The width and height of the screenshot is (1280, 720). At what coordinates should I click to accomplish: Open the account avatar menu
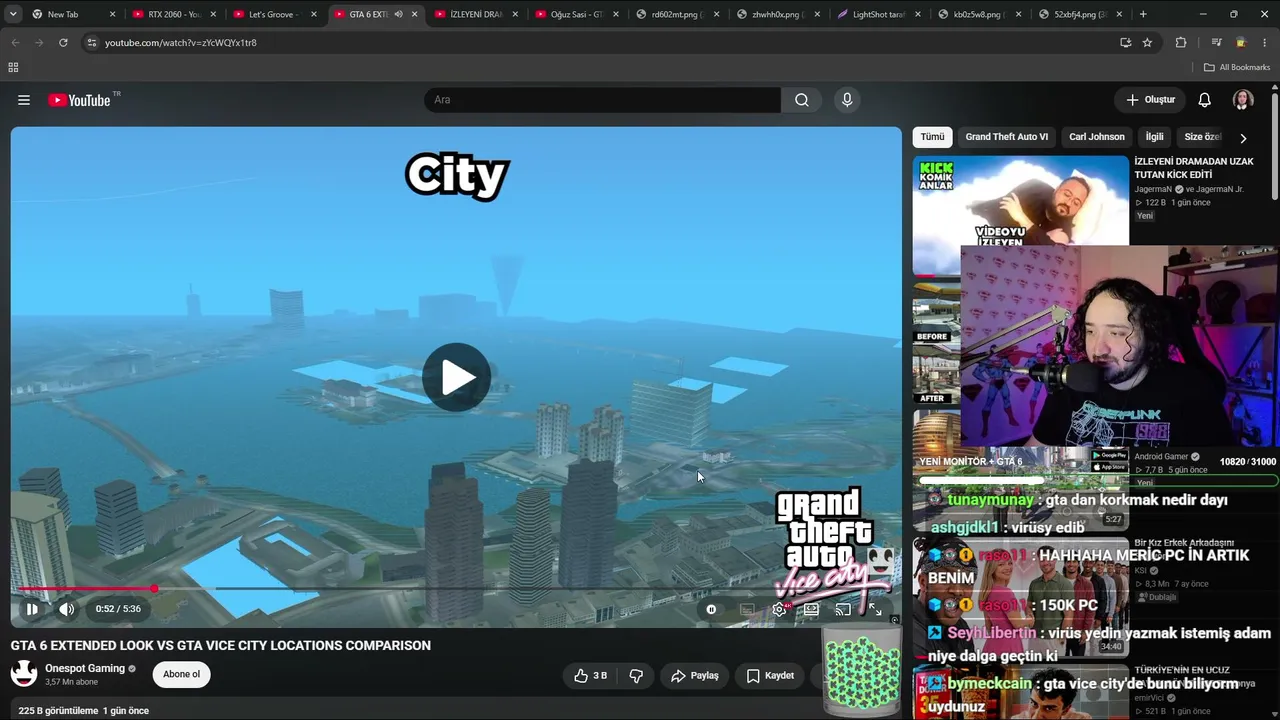[1243, 100]
